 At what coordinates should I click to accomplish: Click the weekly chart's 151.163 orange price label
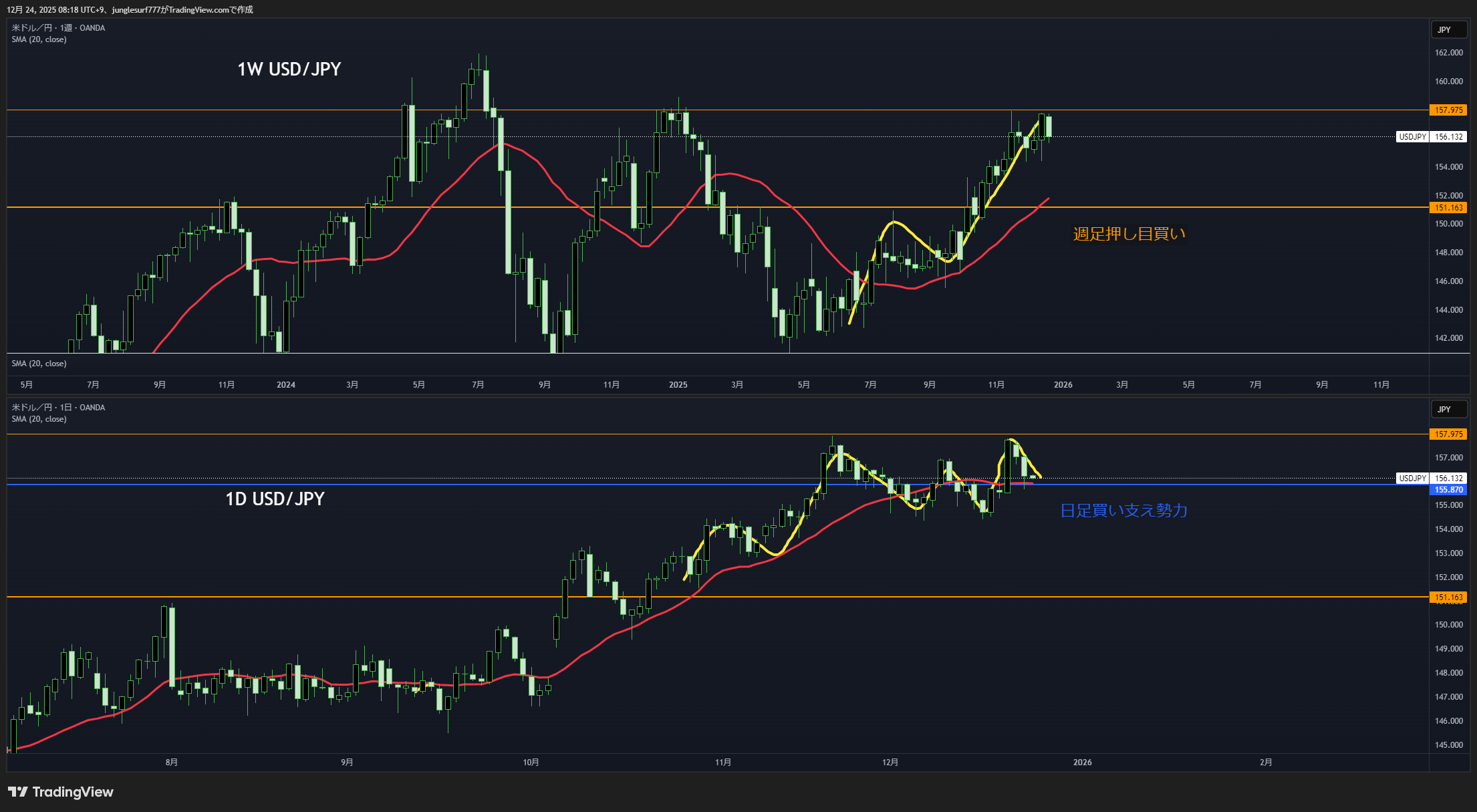1448,208
